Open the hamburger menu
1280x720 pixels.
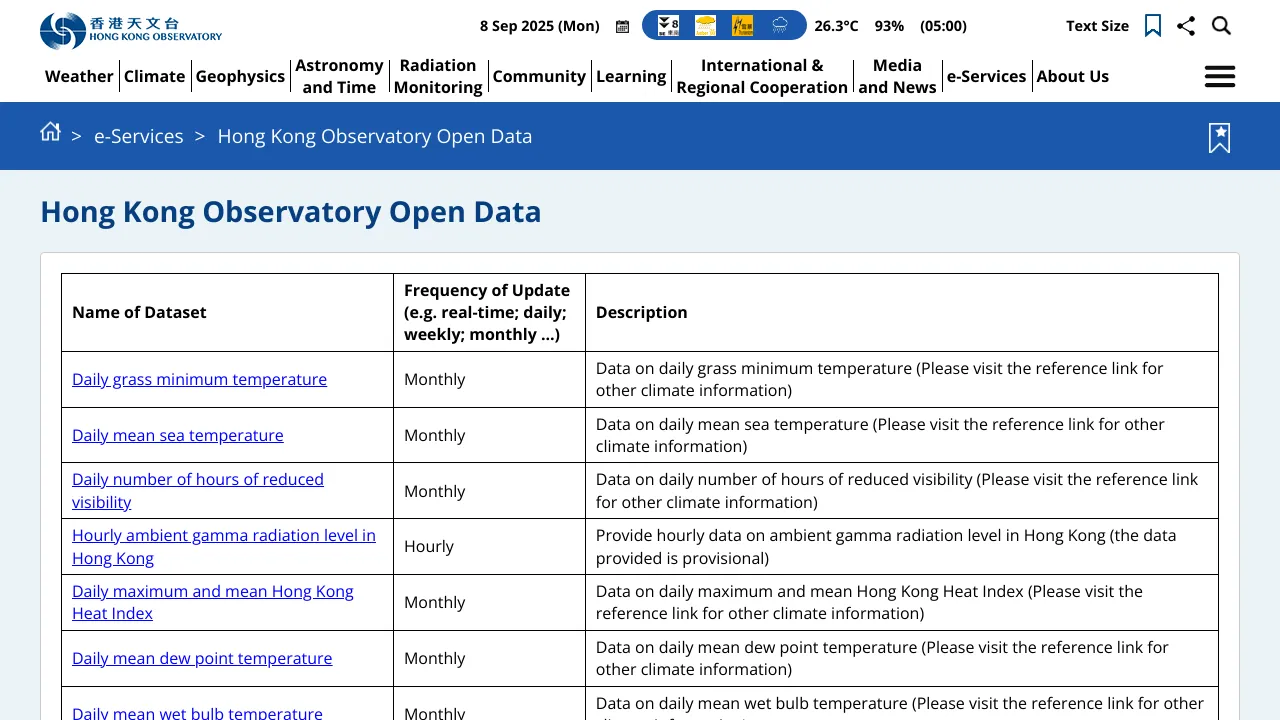pyautogui.click(x=1220, y=76)
